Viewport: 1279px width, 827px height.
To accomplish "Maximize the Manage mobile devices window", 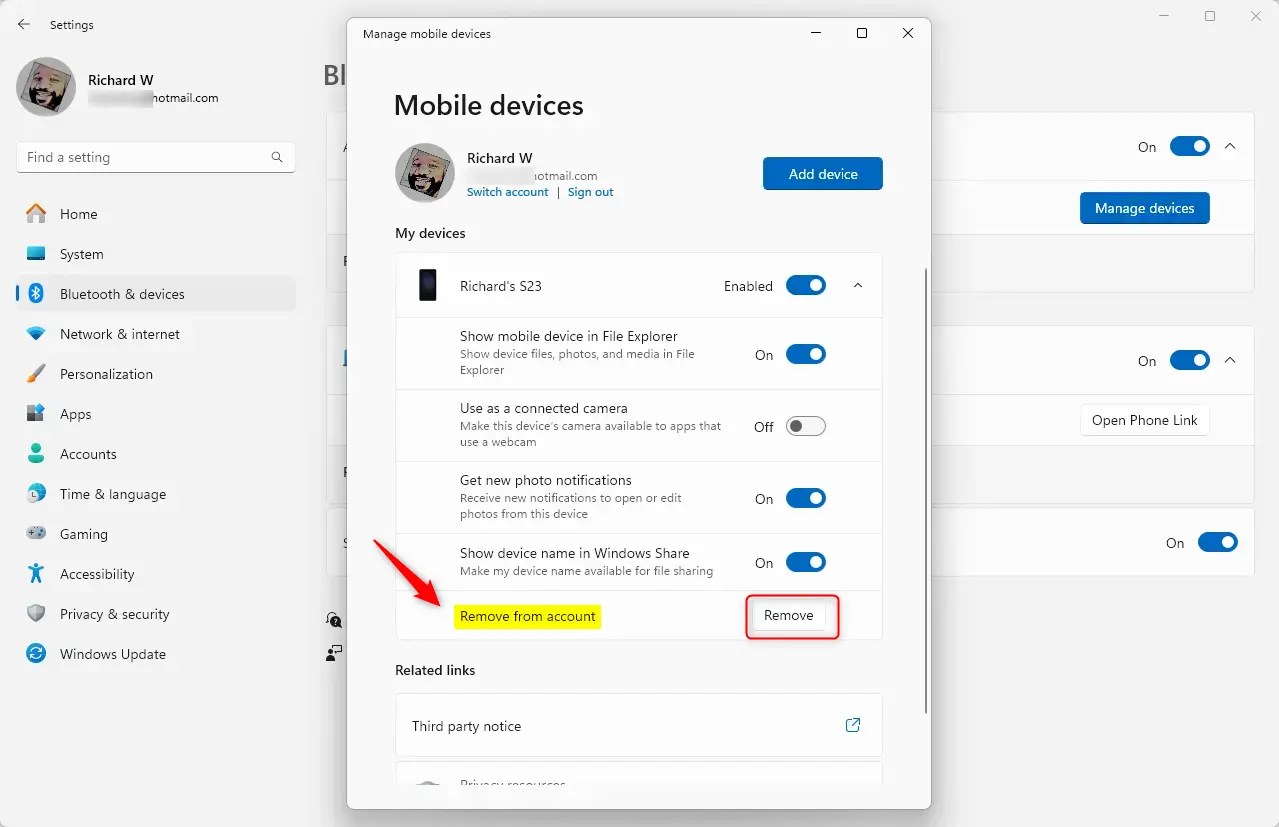I will point(862,33).
